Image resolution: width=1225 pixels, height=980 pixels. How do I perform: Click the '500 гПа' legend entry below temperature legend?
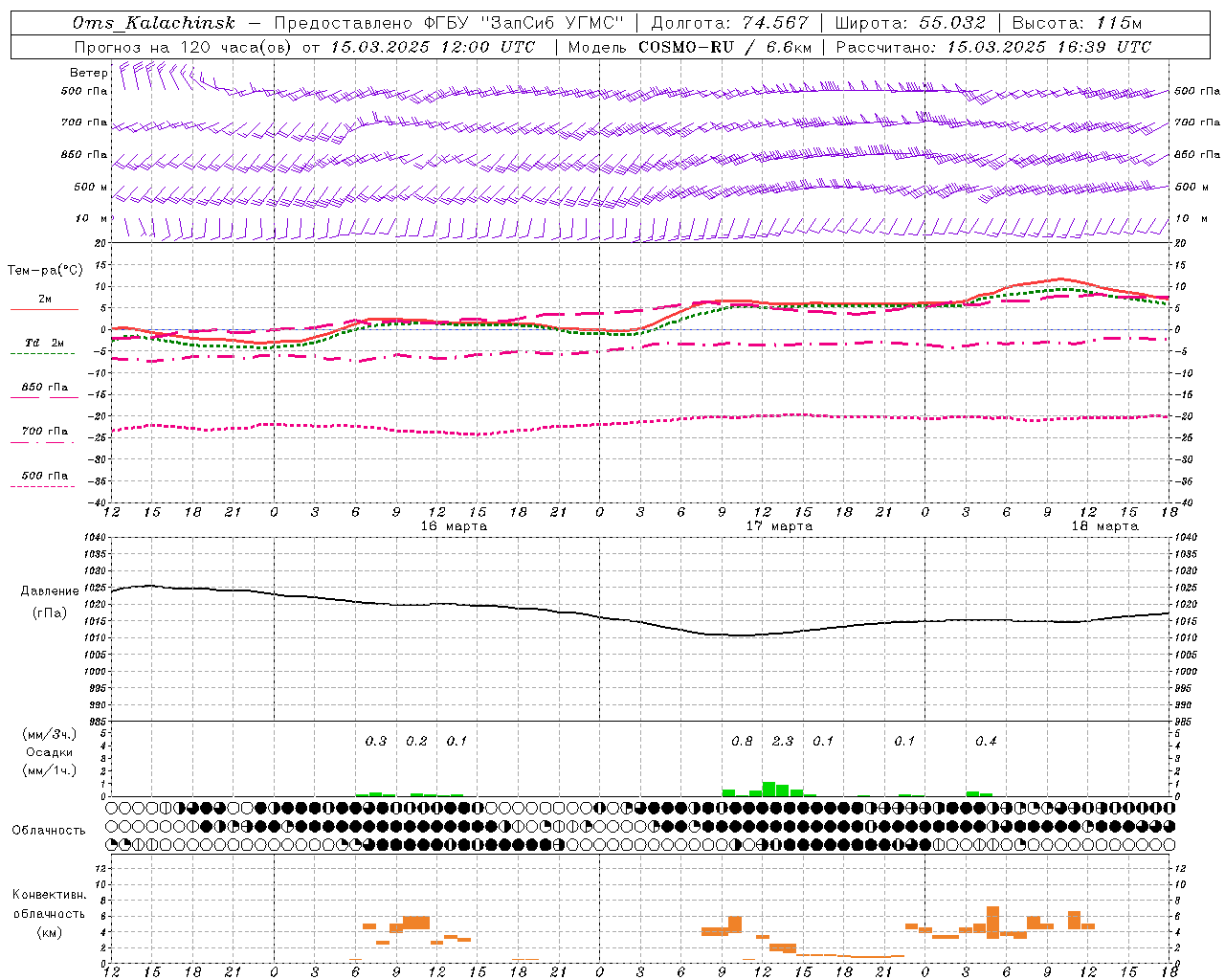(44, 476)
